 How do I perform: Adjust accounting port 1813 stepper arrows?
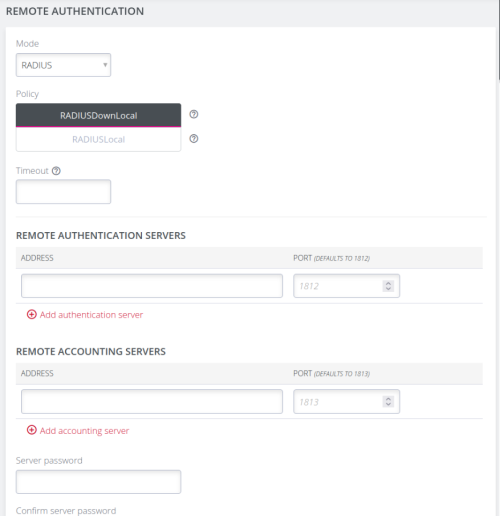(x=388, y=402)
